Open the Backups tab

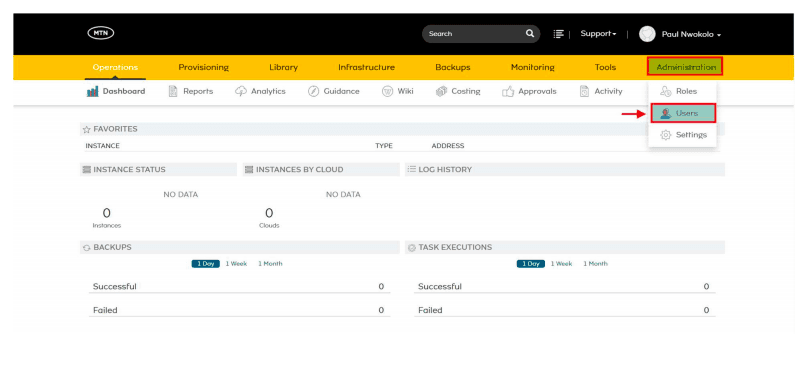[x=453, y=67]
